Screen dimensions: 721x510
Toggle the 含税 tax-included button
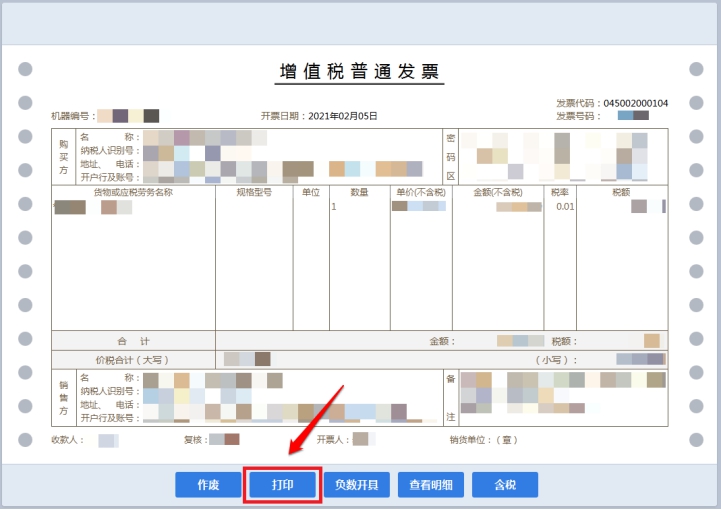click(x=505, y=485)
